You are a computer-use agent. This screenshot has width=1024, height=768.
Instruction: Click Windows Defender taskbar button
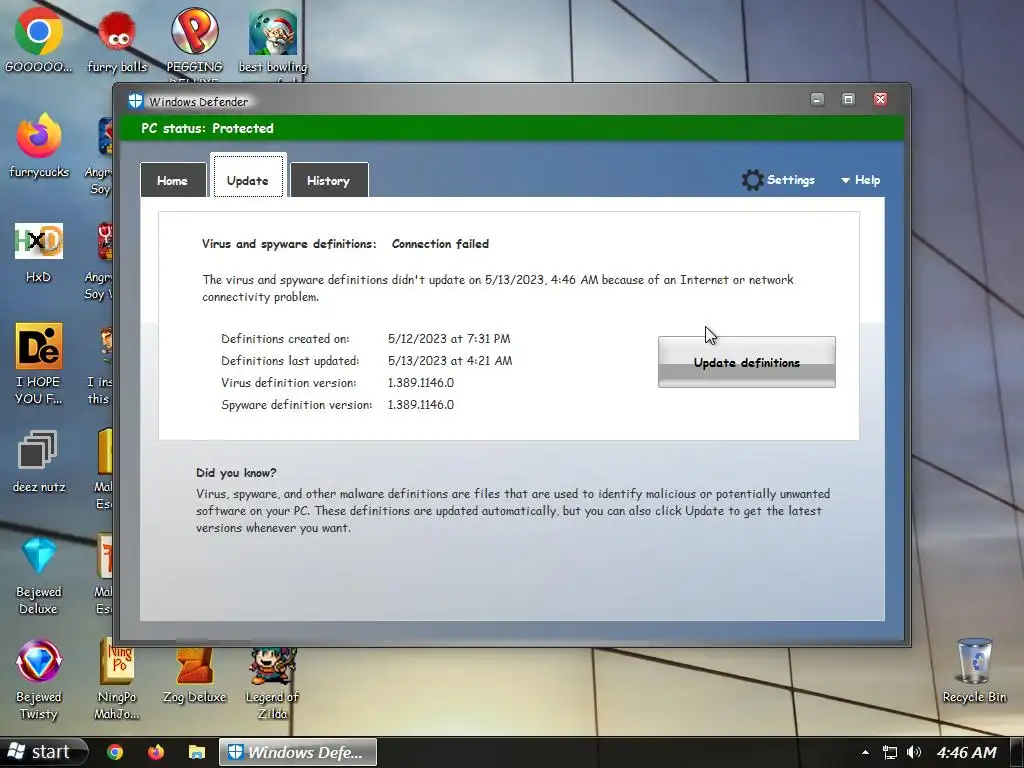[x=297, y=752]
